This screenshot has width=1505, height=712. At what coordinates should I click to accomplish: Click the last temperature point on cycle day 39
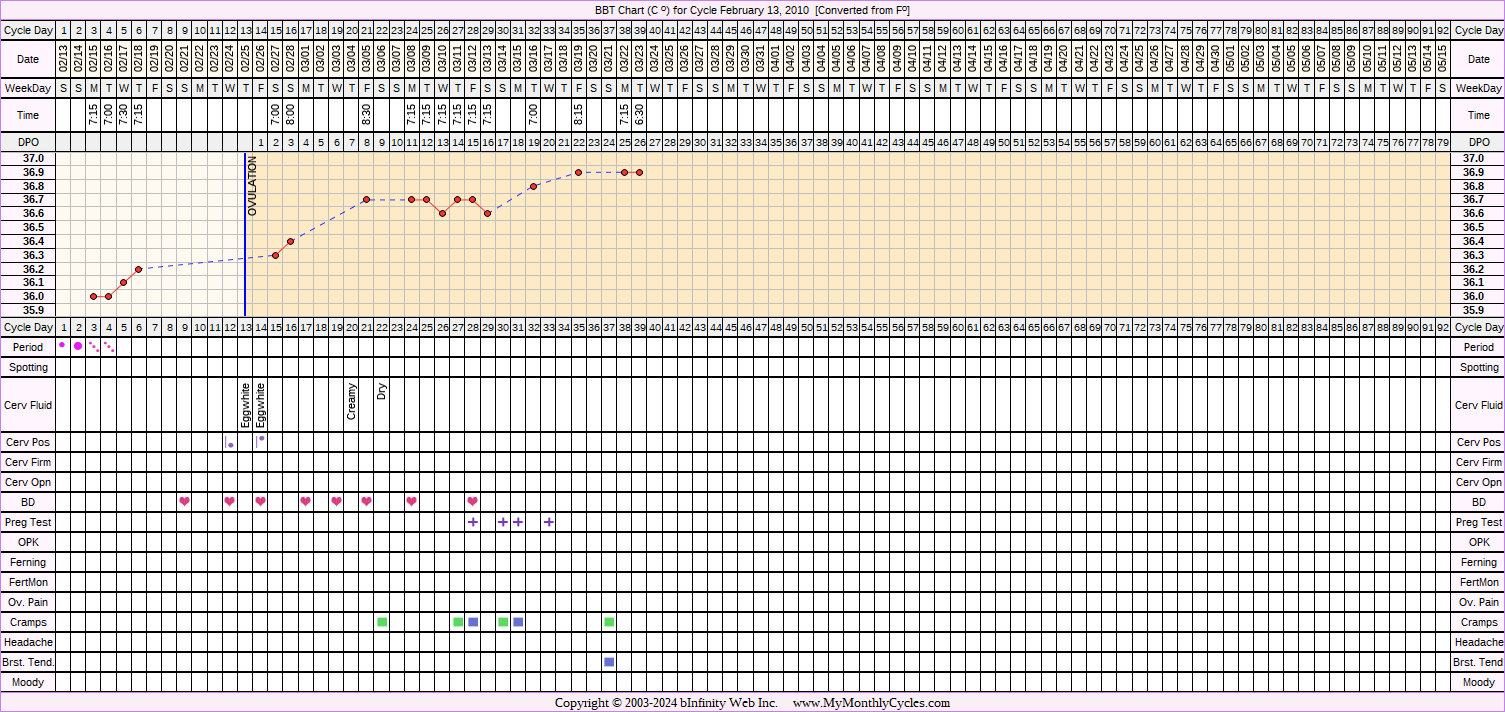[x=639, y=172]
